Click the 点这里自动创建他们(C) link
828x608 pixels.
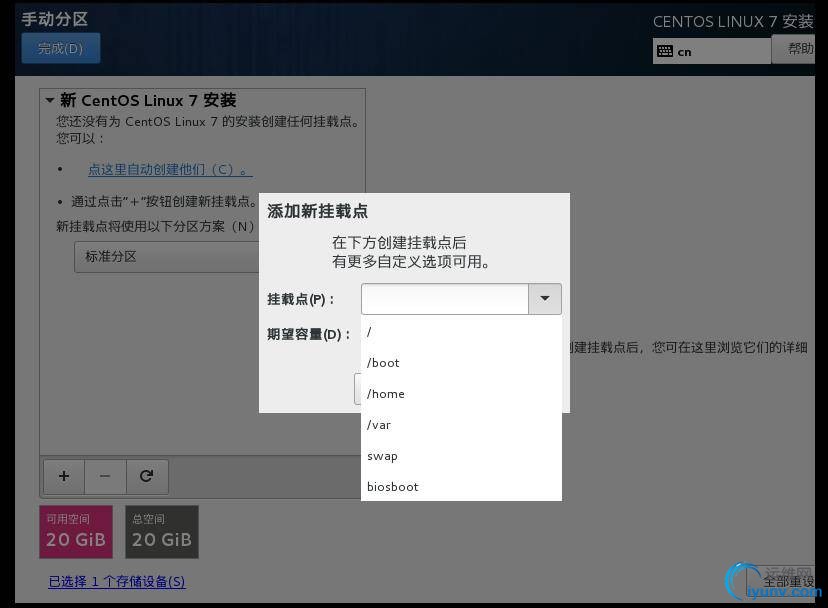point(170,170)
